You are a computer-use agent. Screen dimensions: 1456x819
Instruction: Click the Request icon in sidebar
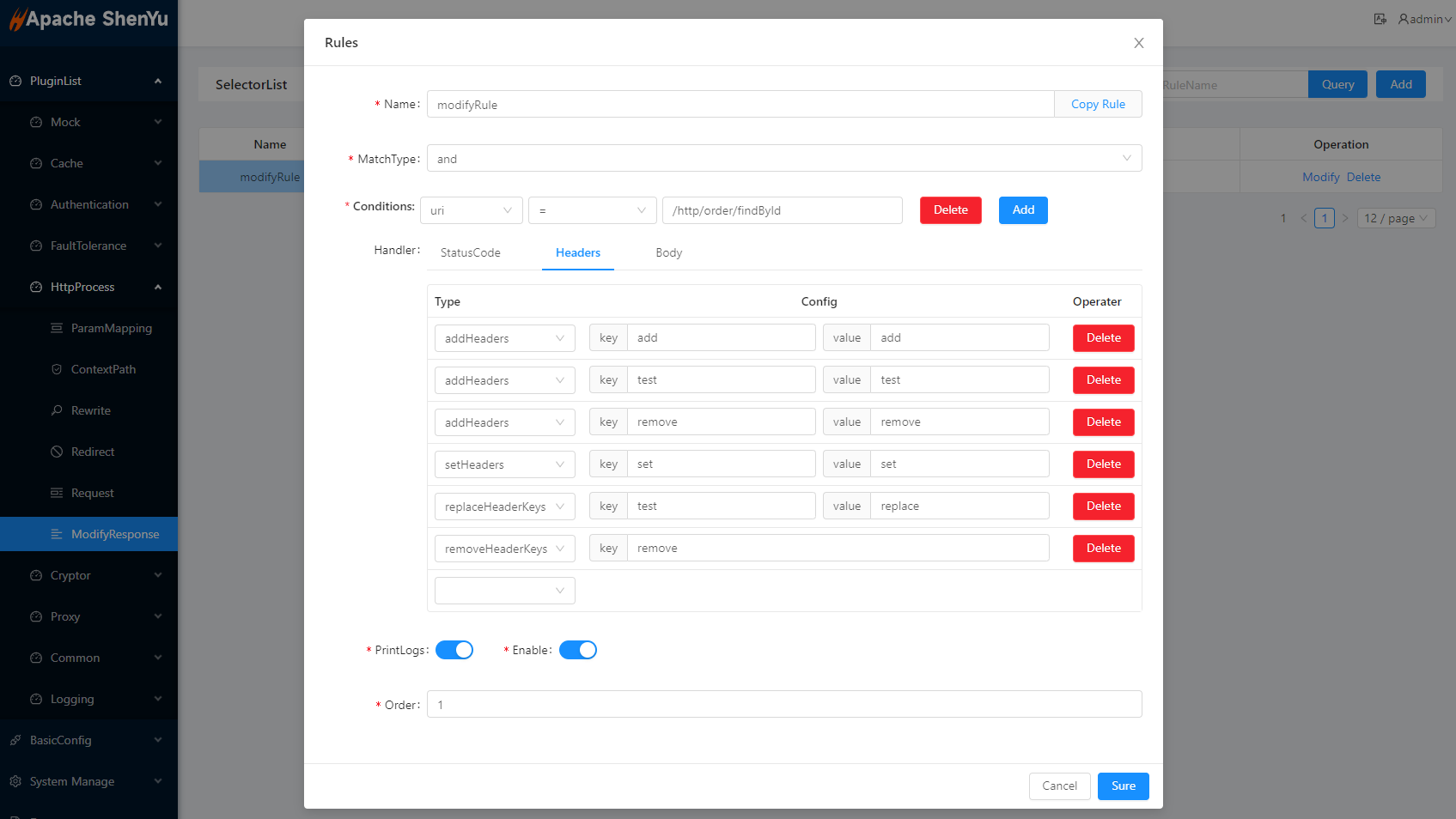[x=57, y=493]
